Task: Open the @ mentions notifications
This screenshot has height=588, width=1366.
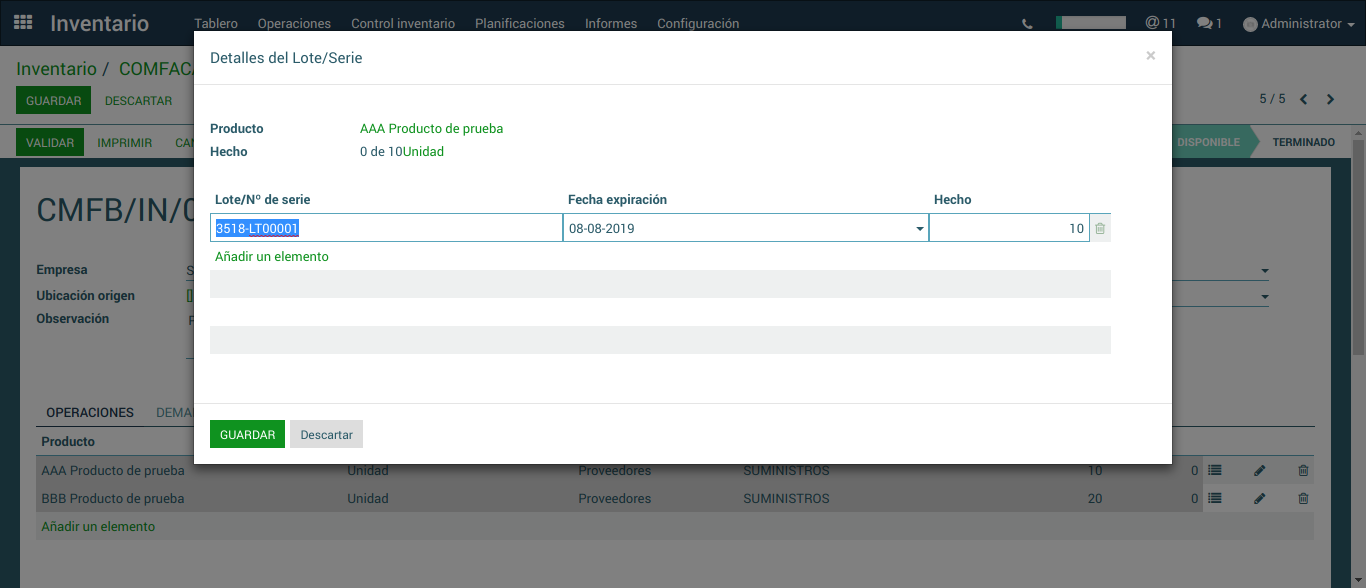Action: click(1160, 23)
